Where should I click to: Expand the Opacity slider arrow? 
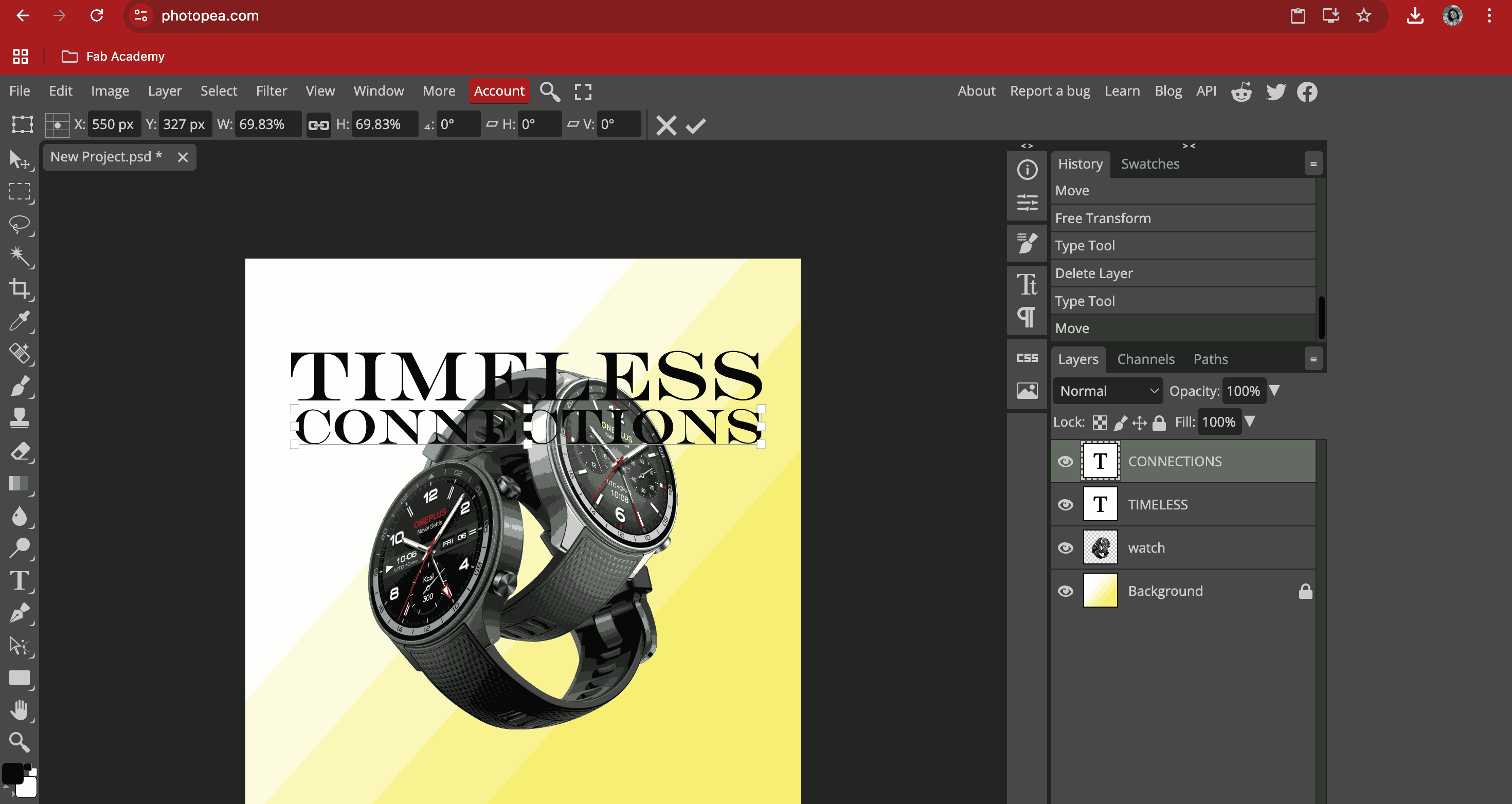(x=1274, y=390)
